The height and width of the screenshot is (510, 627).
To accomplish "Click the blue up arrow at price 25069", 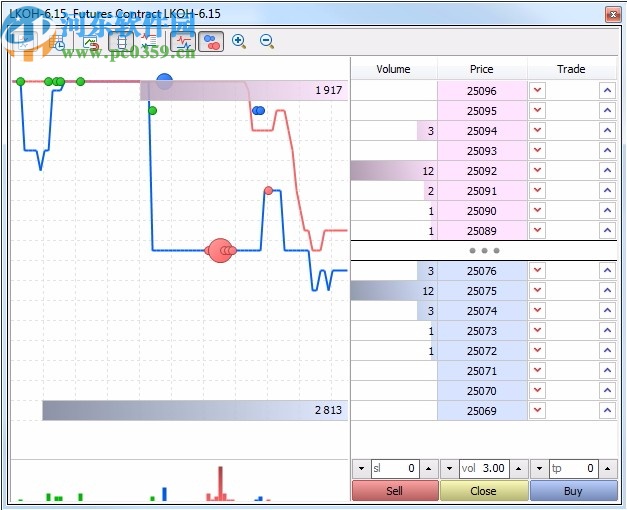I will click(607, 411).
